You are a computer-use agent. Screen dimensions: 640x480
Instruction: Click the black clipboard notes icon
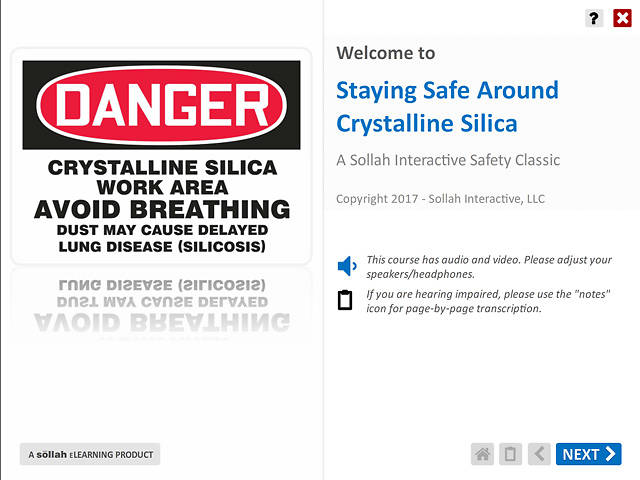tap(346, 300)
